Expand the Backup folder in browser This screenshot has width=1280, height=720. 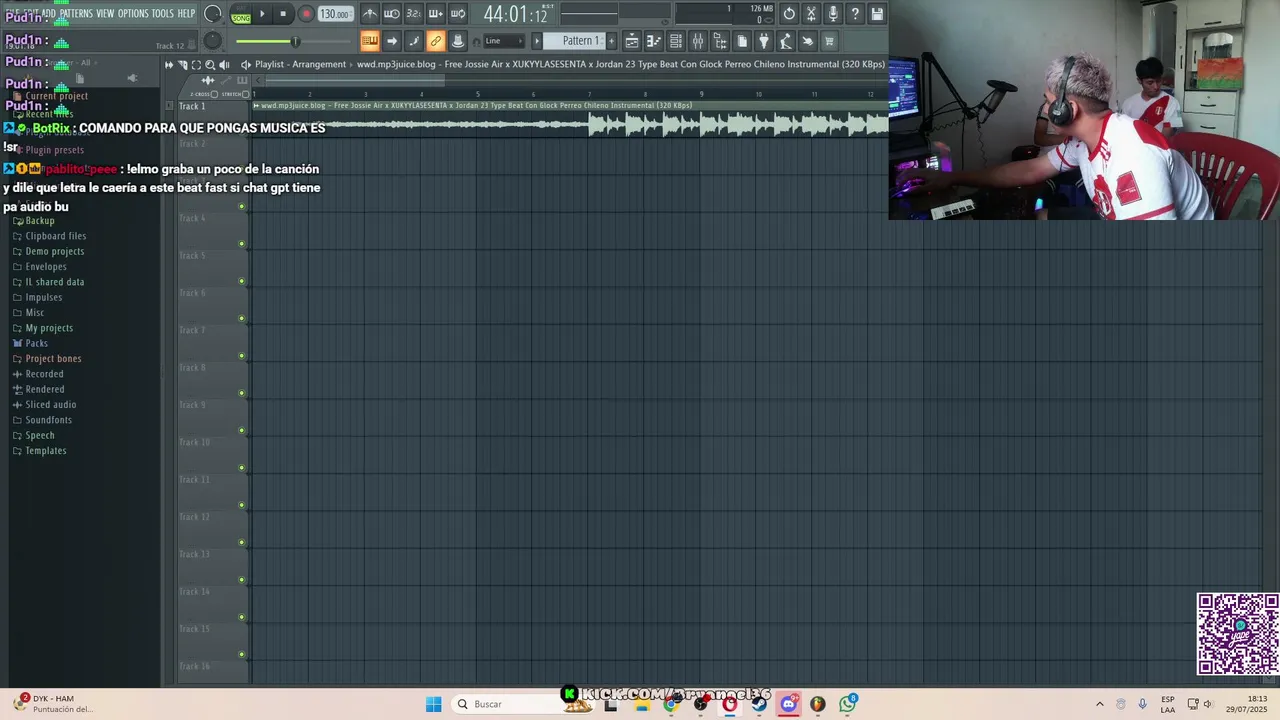tap(40, 221)
